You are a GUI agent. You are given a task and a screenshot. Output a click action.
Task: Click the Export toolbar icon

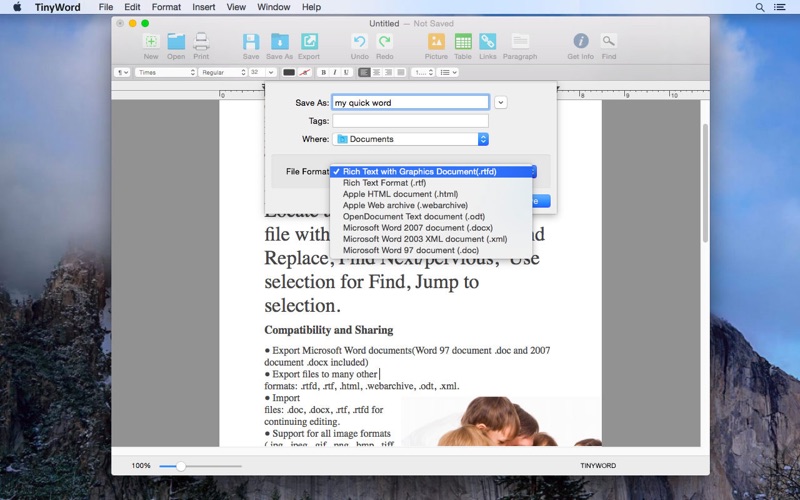pos(309,42)
